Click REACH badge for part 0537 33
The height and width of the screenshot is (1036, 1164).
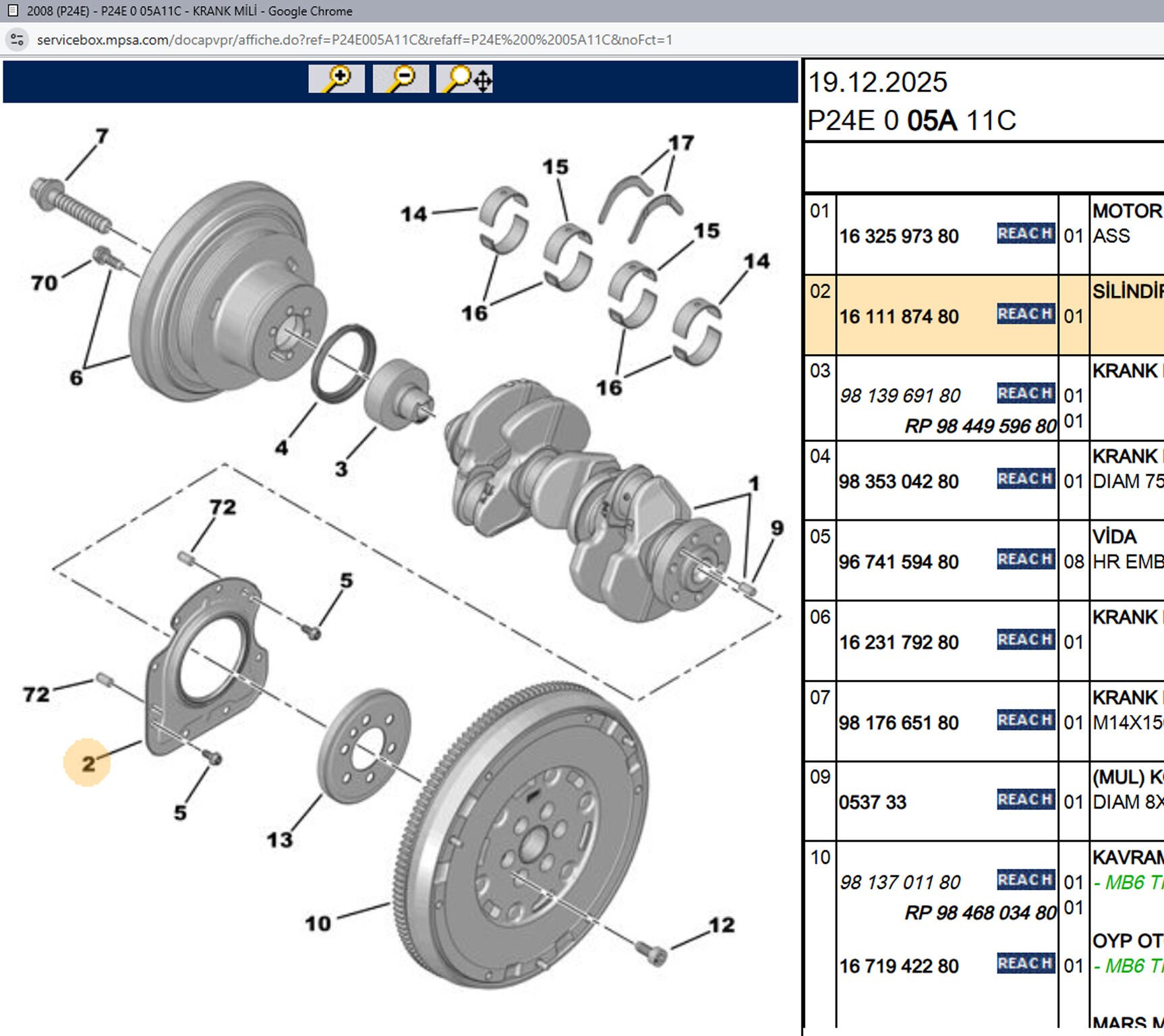(1025, 800)
